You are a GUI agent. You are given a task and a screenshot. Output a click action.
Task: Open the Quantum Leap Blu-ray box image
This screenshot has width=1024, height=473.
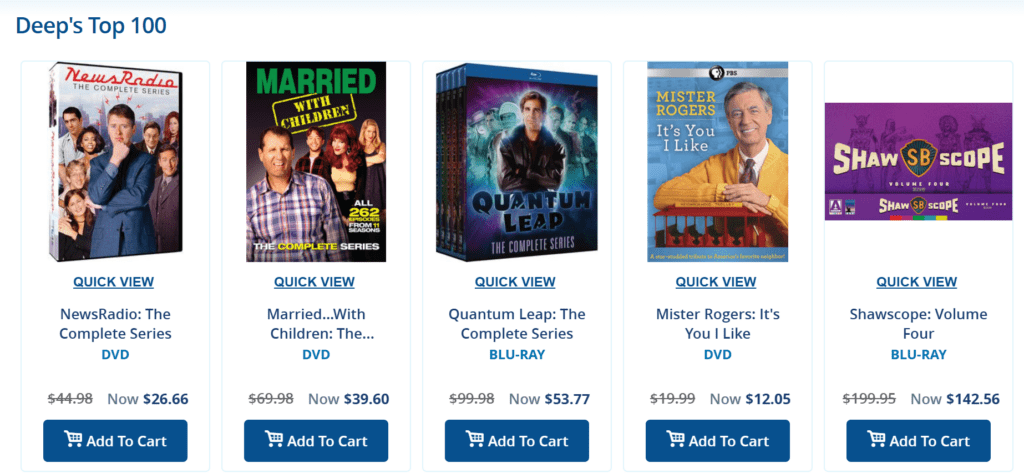(517, 161)
